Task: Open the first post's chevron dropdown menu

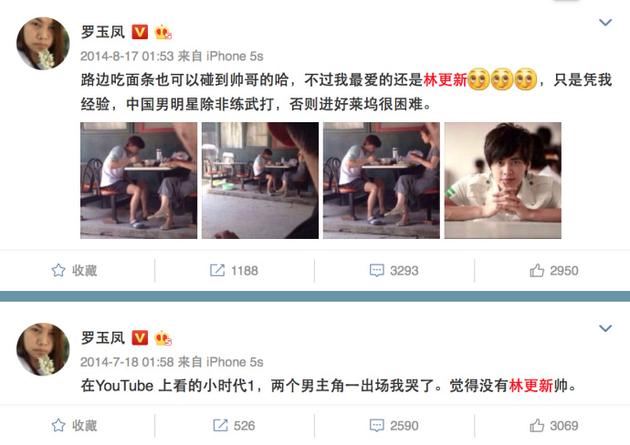Action: (605, 22)
